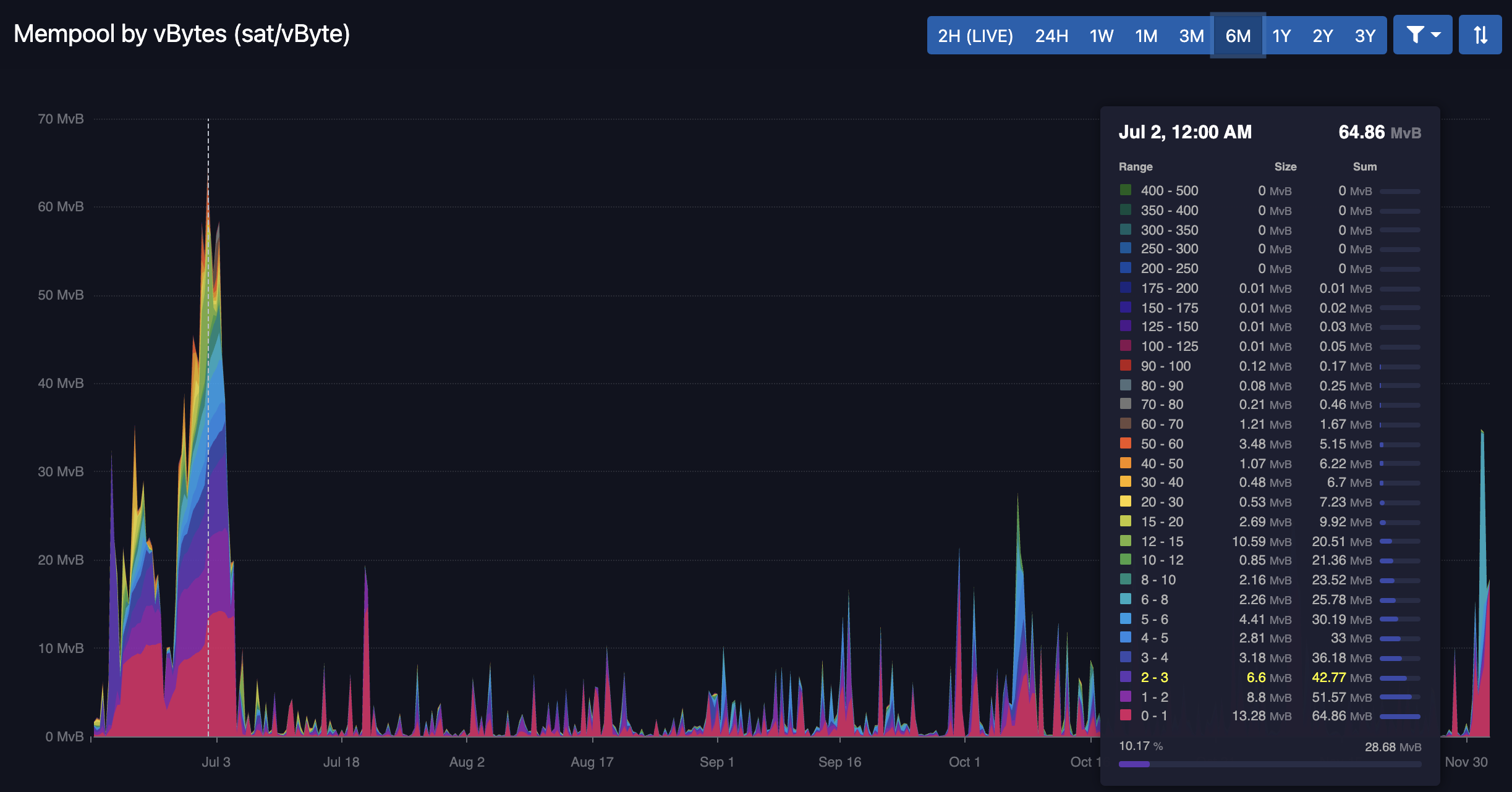The image size is (1512, 792).
Task: Click the Range column header
Action: coord(1136,166)
